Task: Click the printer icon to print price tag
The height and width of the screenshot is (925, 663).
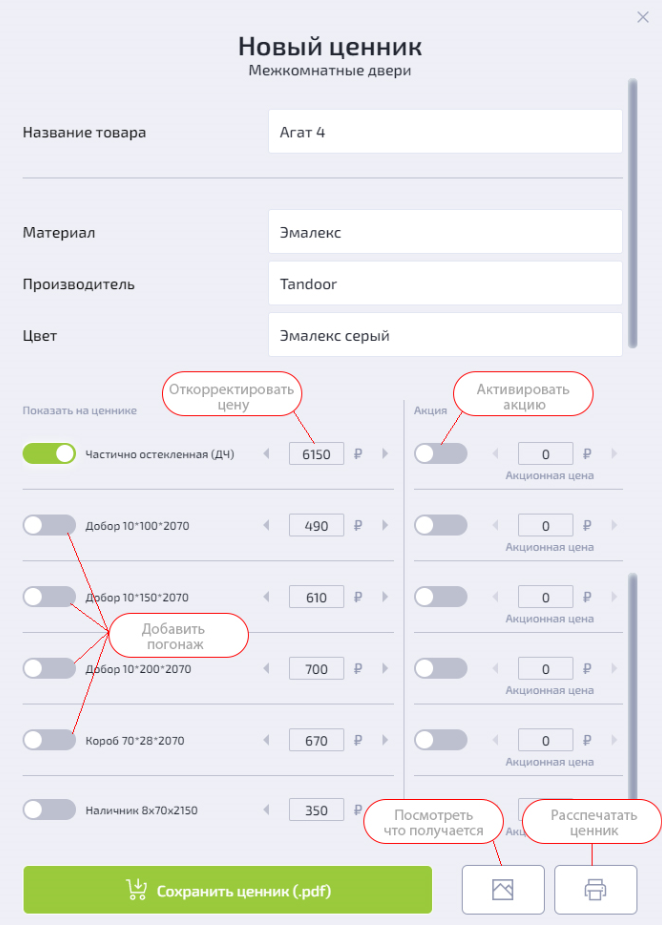Action: point(595,889)
